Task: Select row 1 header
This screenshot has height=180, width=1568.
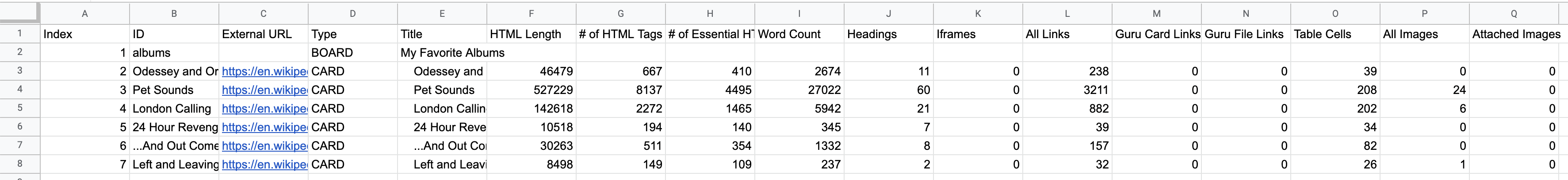Action: pyautogui.click(x=19, y=34)
